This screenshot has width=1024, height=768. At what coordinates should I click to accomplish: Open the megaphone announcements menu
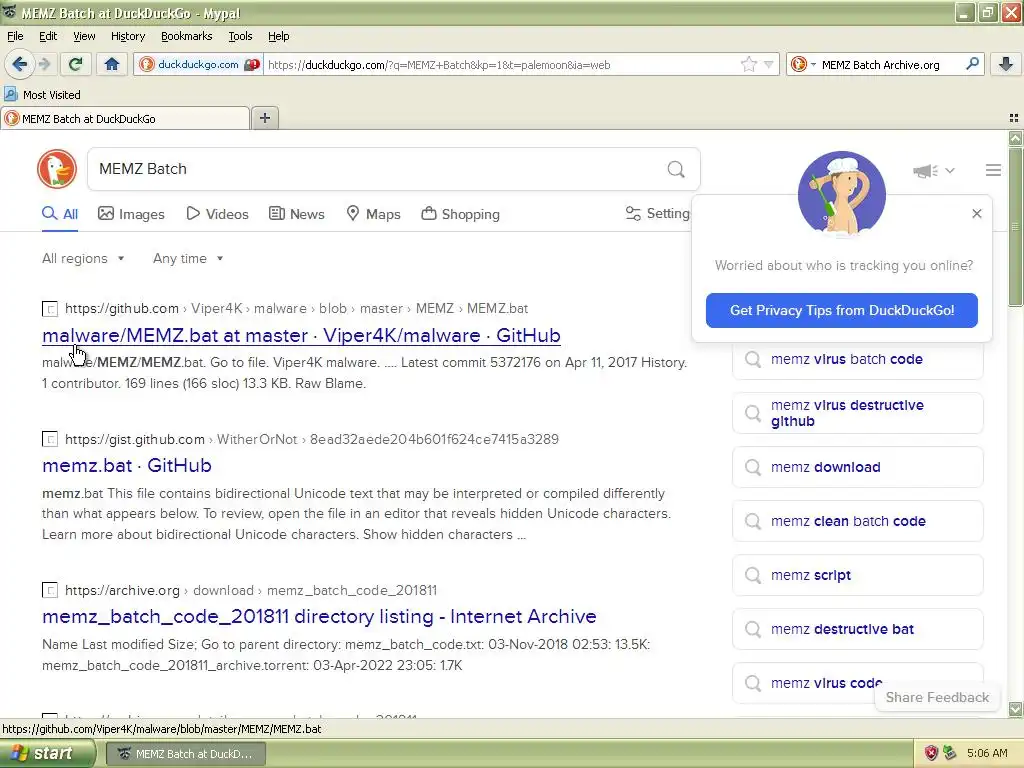coord(934,170)
